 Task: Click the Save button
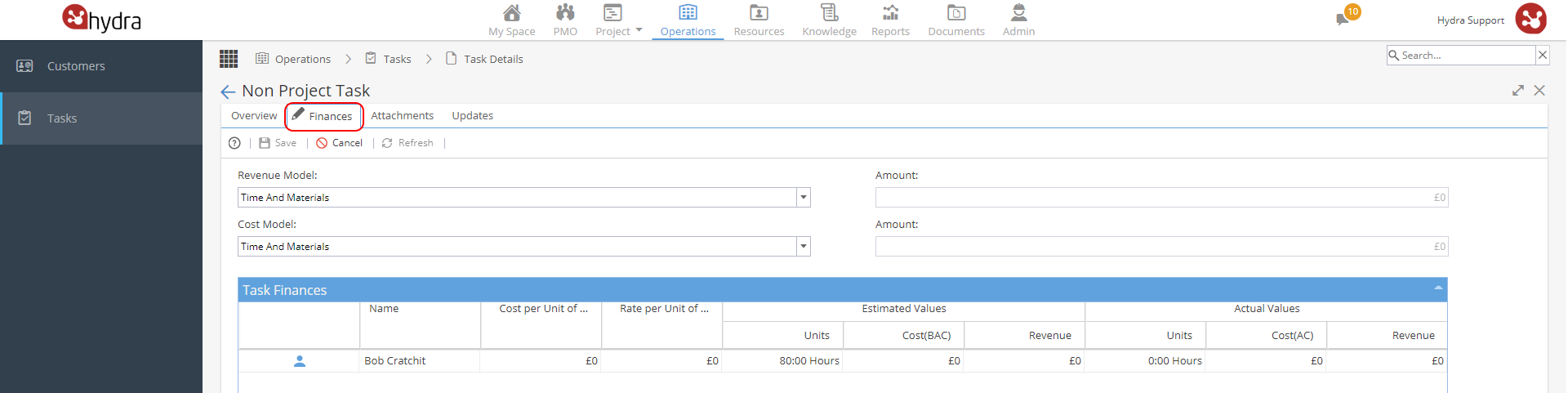[x=278, y=143]
